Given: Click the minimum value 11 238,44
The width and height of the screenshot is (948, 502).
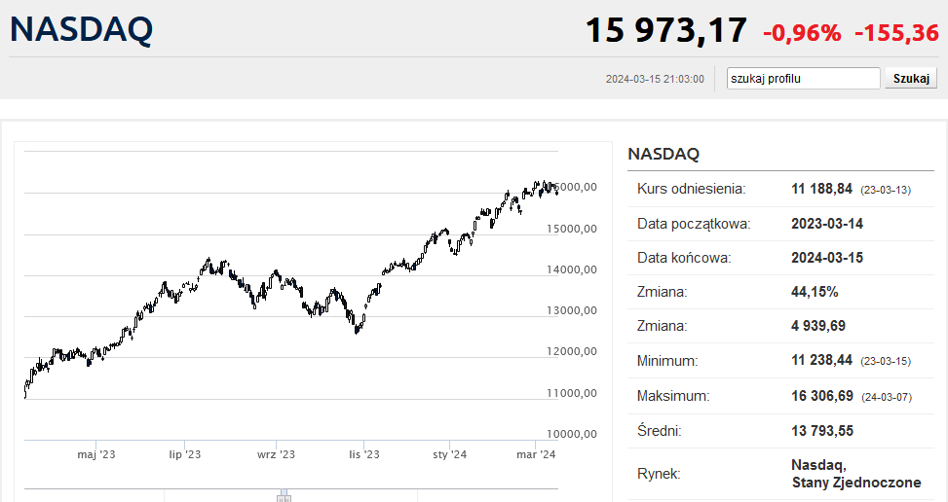Looking at the screenshot, I should (x=822, y=360).
